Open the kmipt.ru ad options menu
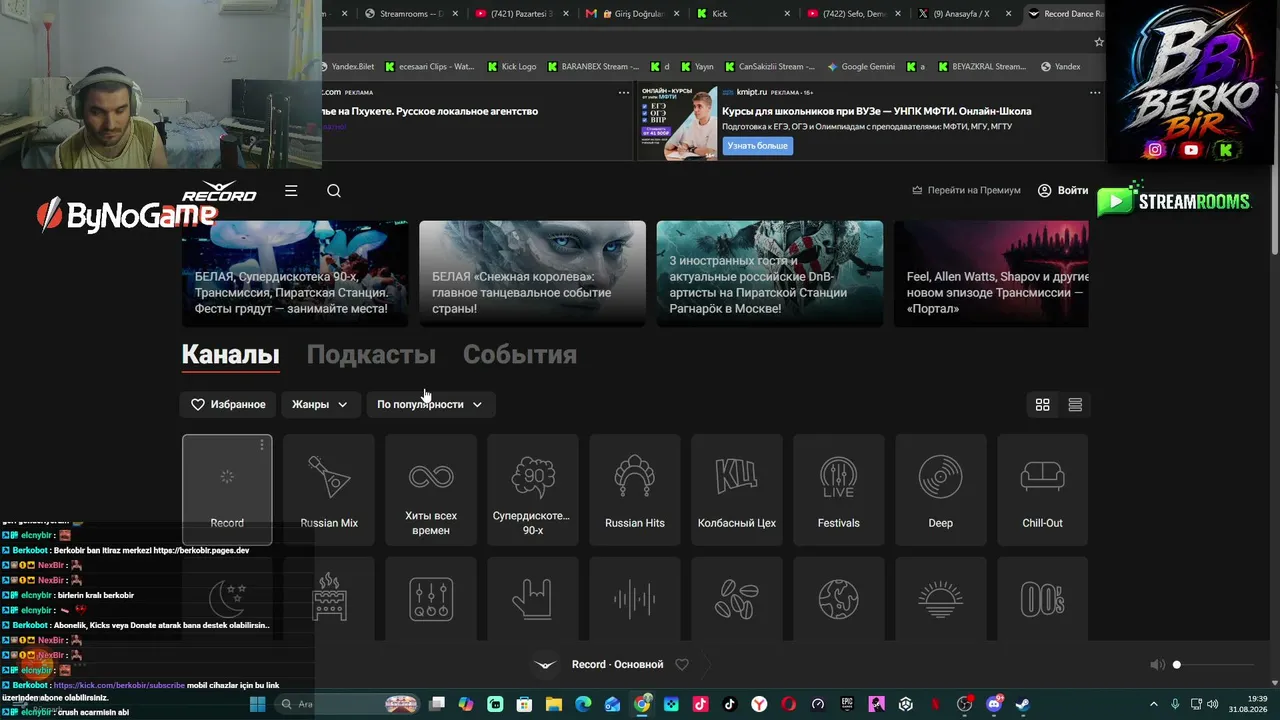The height and width of the screenshot is (720, 1280). (x=1095, y=92)
